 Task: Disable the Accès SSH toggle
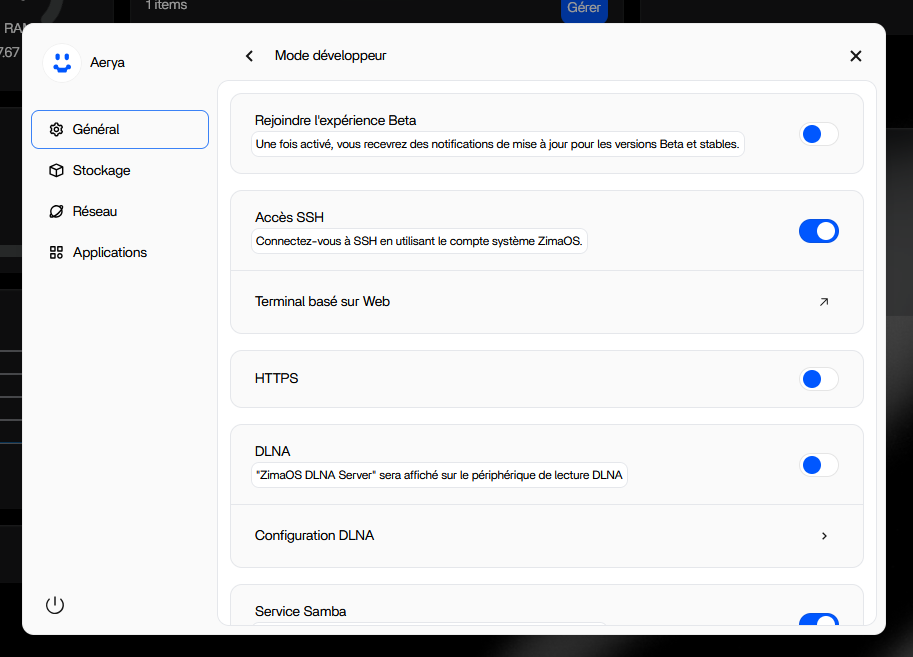point(818,231)
